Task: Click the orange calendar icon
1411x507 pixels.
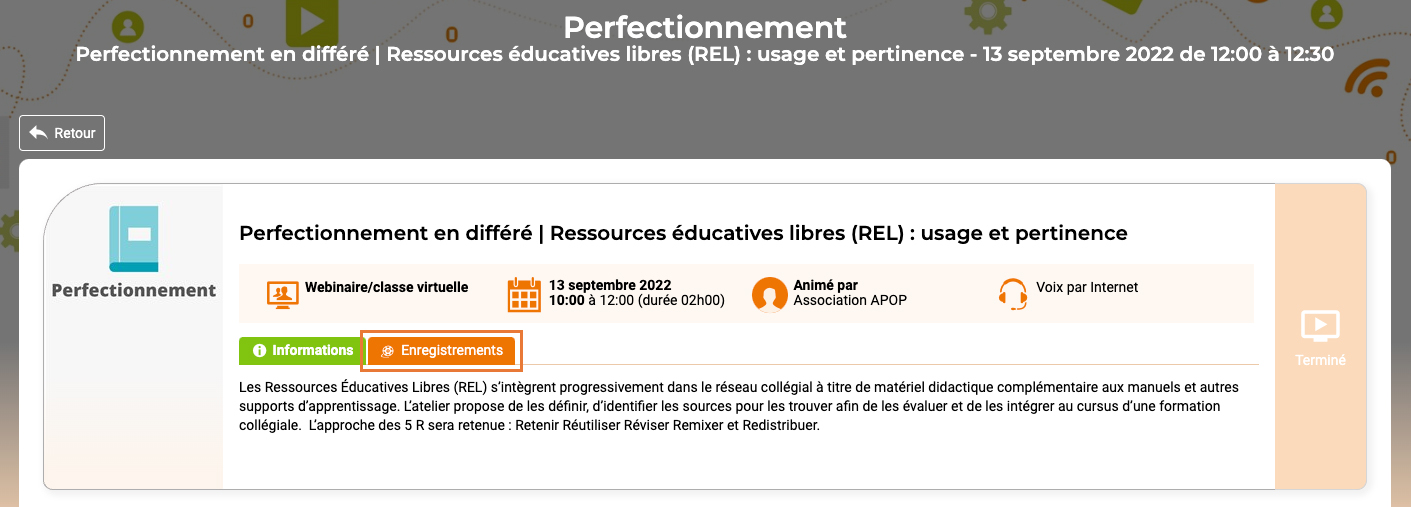Action: click(524, 294)
